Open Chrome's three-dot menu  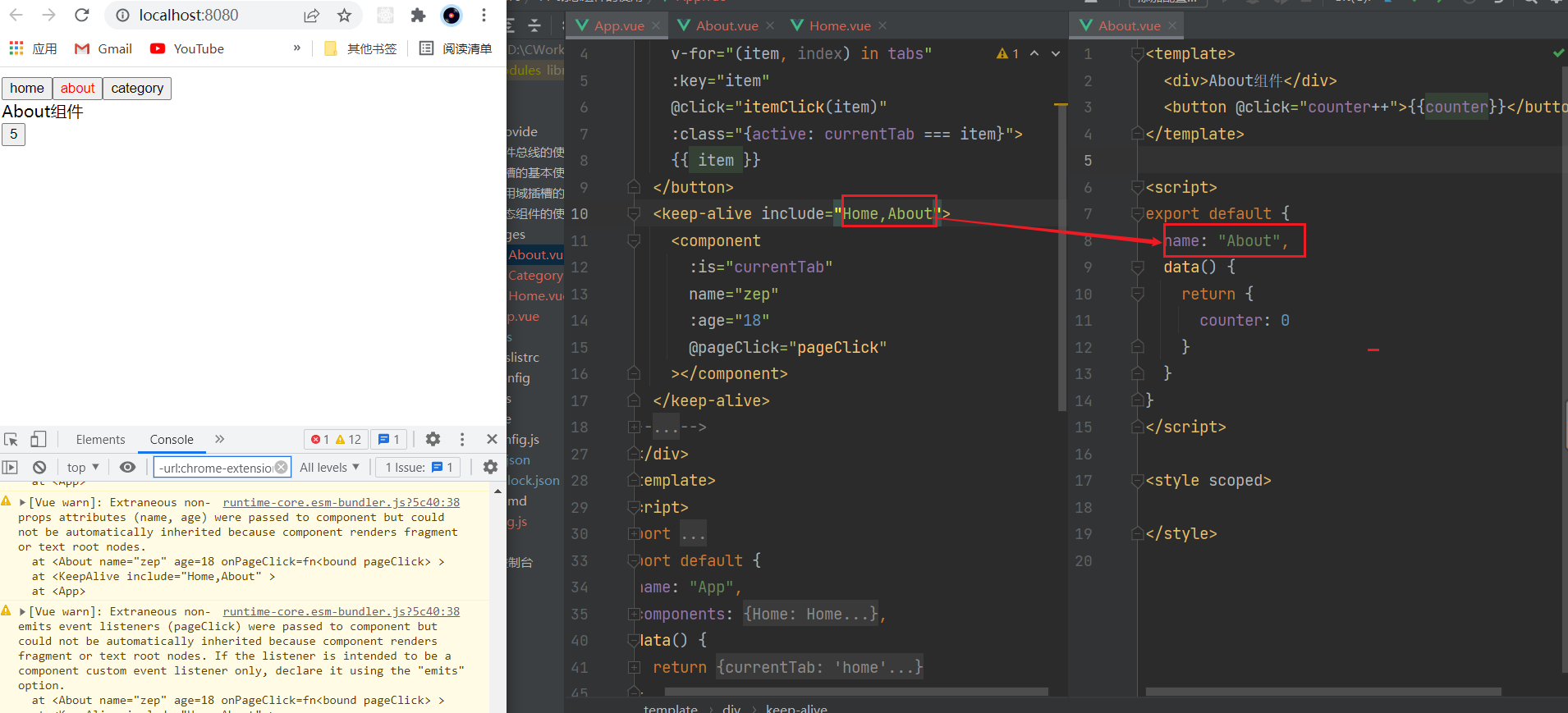pos(484,15)
